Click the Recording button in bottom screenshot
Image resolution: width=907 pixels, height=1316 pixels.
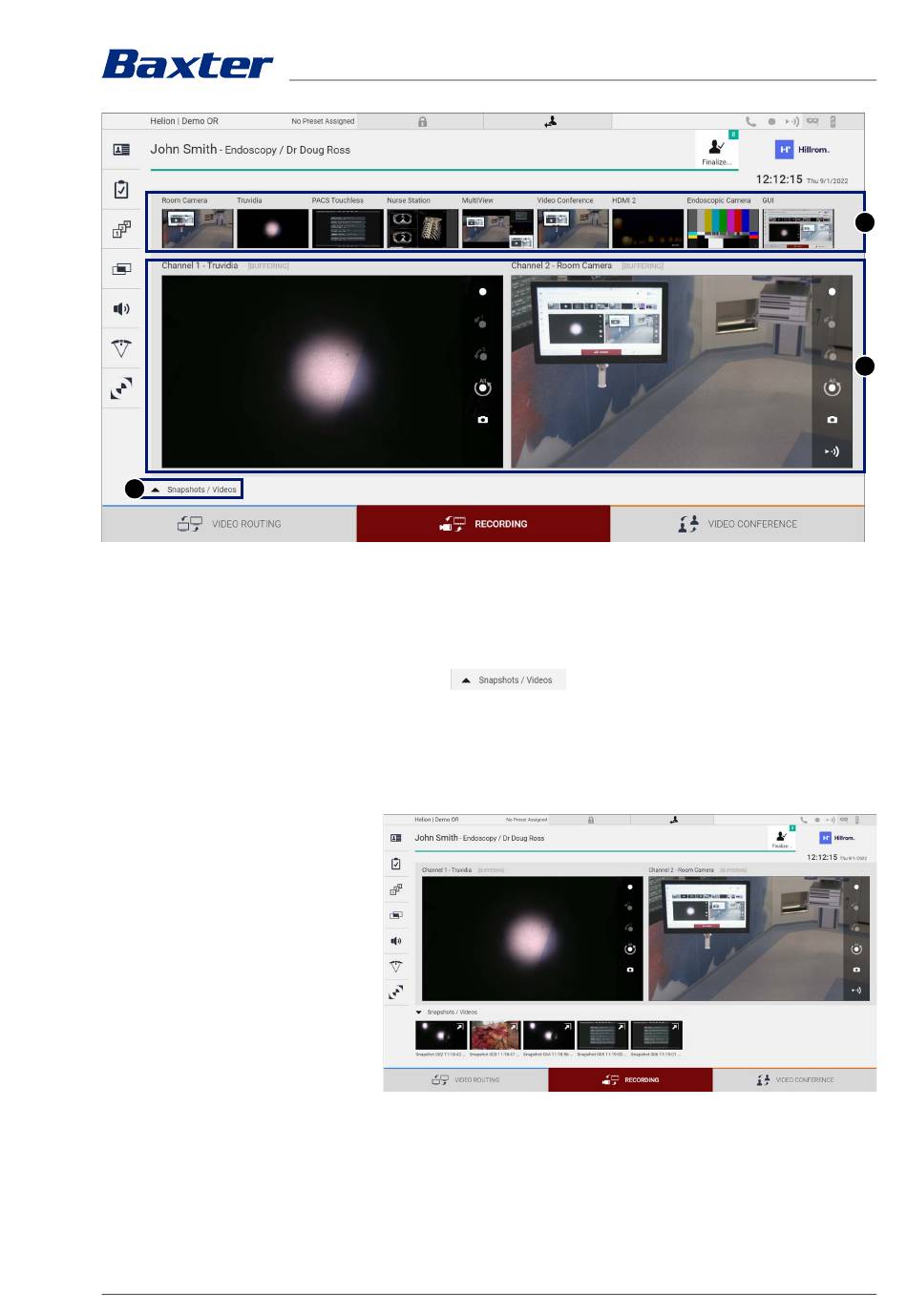point(630,1080)
